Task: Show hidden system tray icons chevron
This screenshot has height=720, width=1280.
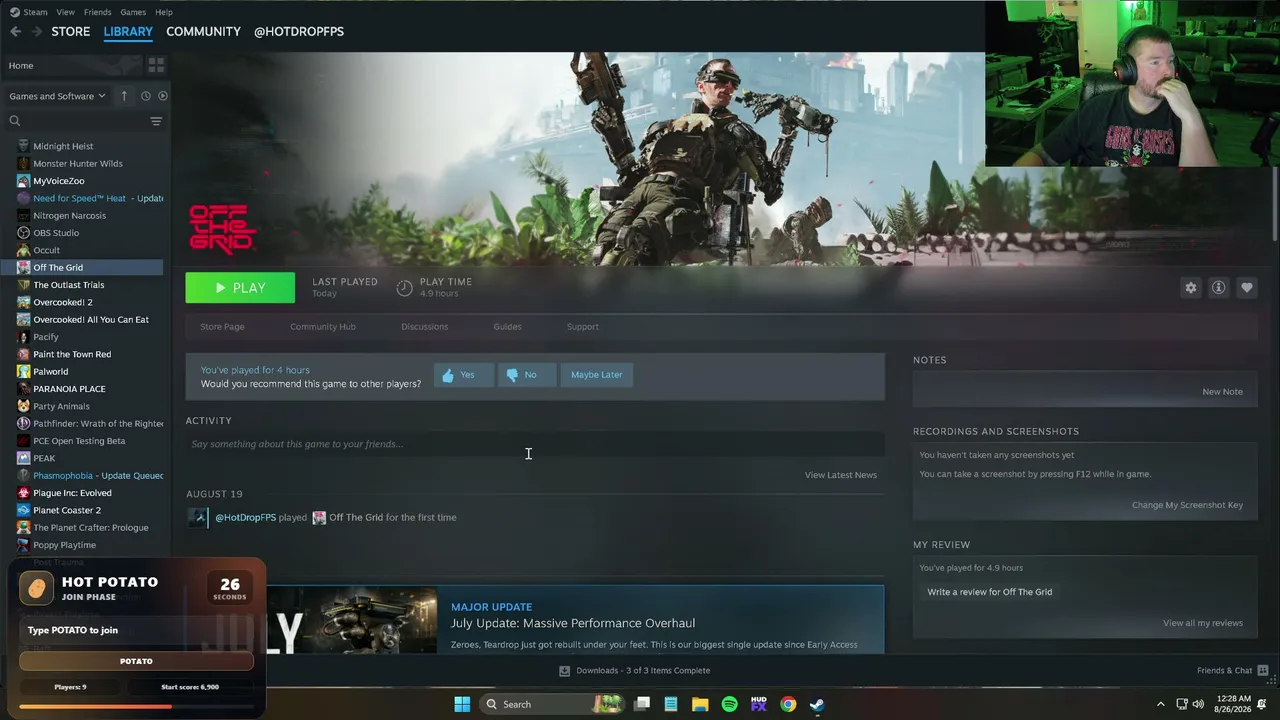Action: (1160, 704)
